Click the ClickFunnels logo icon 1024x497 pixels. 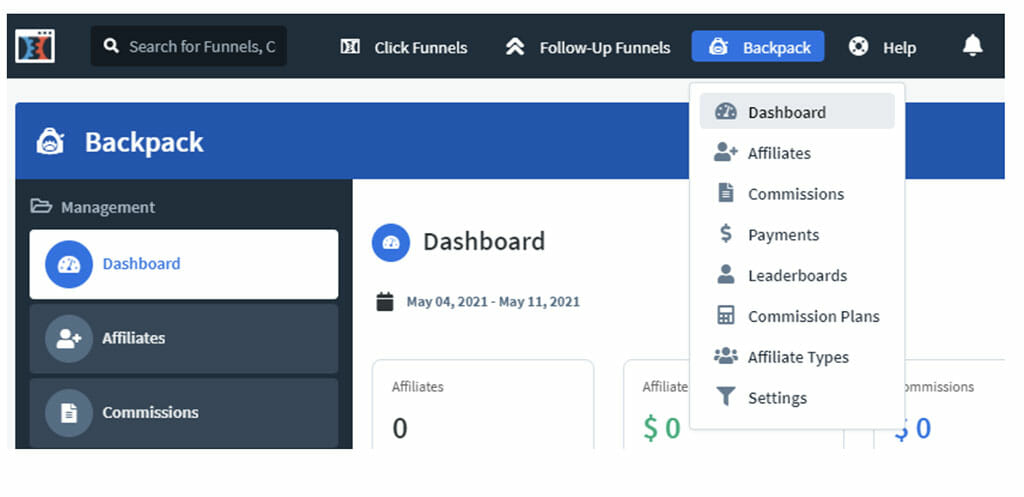click(x=35, y=46)
